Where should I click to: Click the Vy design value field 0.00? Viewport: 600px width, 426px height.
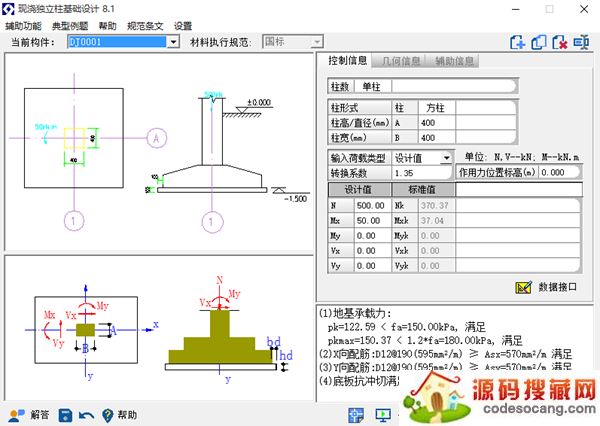[372, 266]
